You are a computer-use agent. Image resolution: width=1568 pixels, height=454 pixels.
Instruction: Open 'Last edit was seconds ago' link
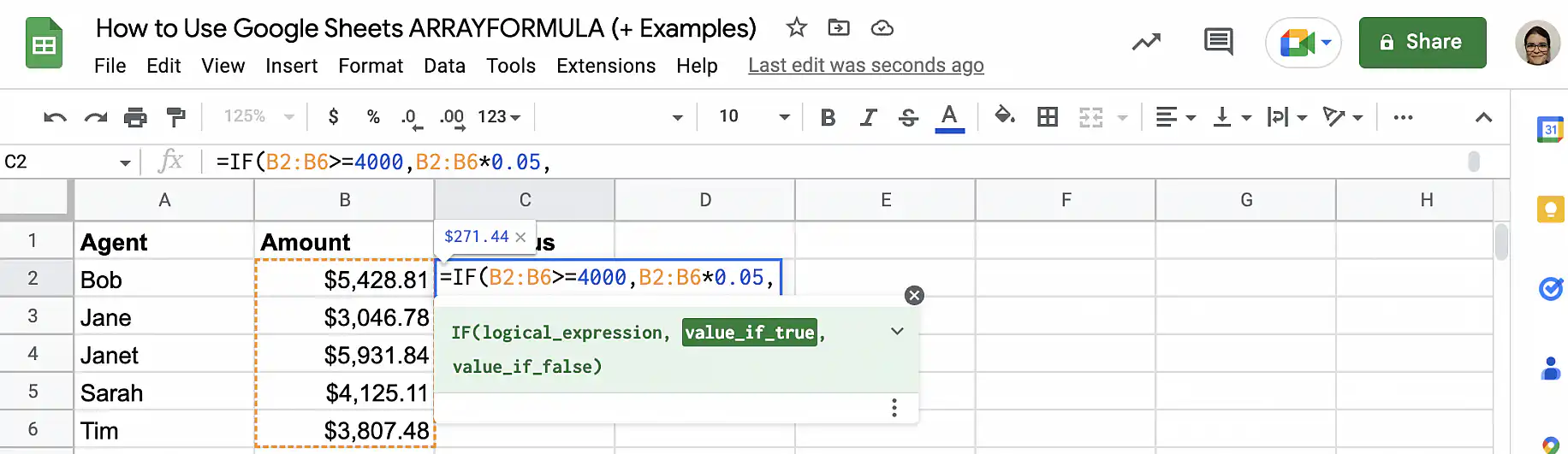coord(865,66)
